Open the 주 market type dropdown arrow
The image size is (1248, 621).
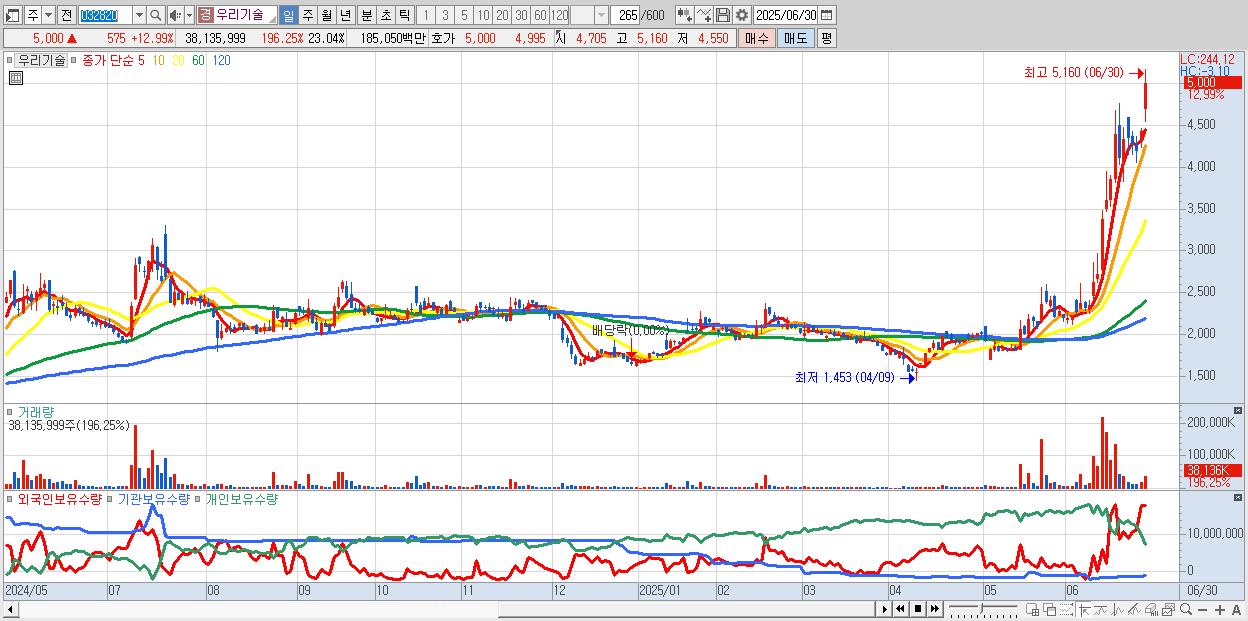click(48, 15)
